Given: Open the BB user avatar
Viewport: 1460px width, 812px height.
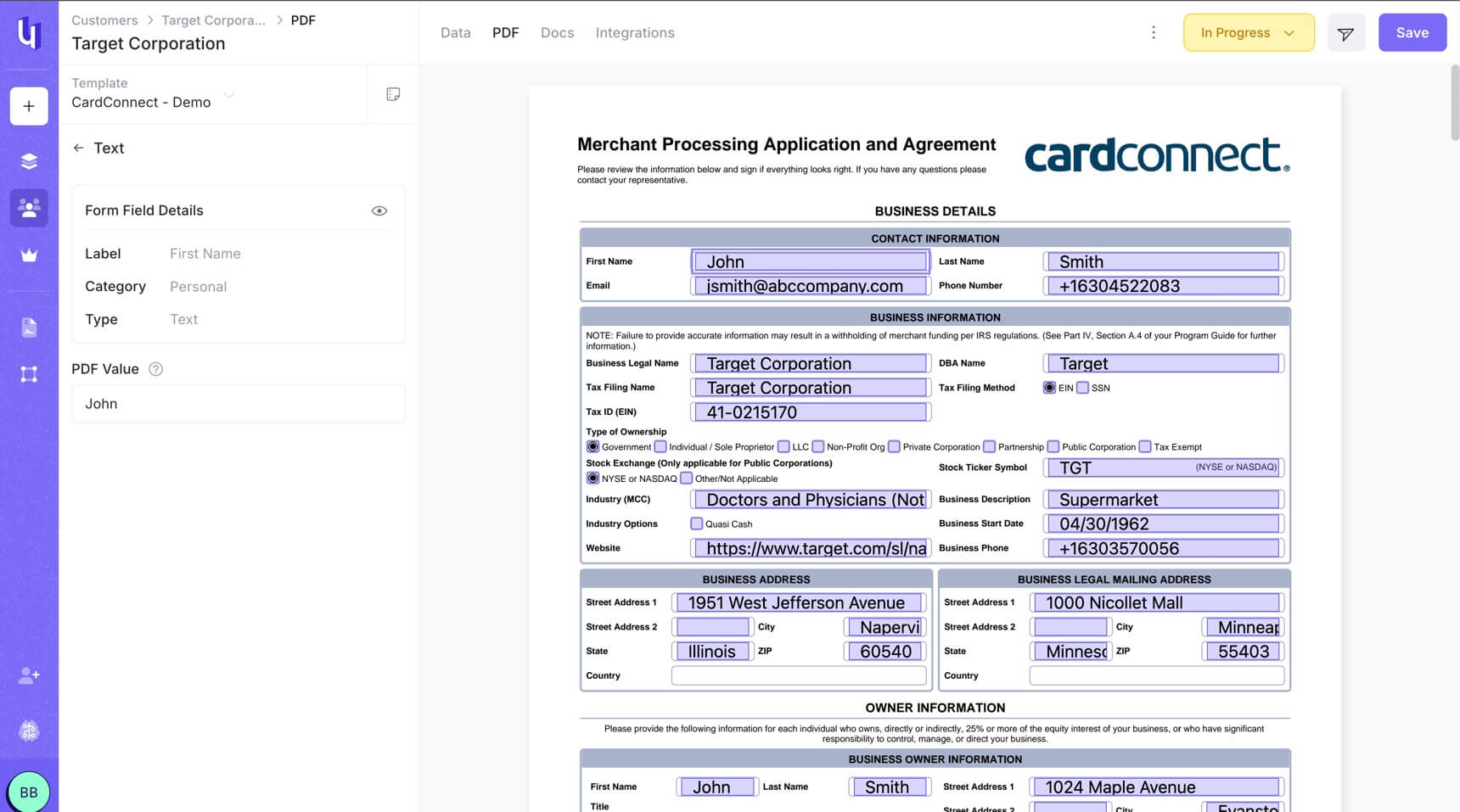Looking at the screenshot, I should click(29, 792).
